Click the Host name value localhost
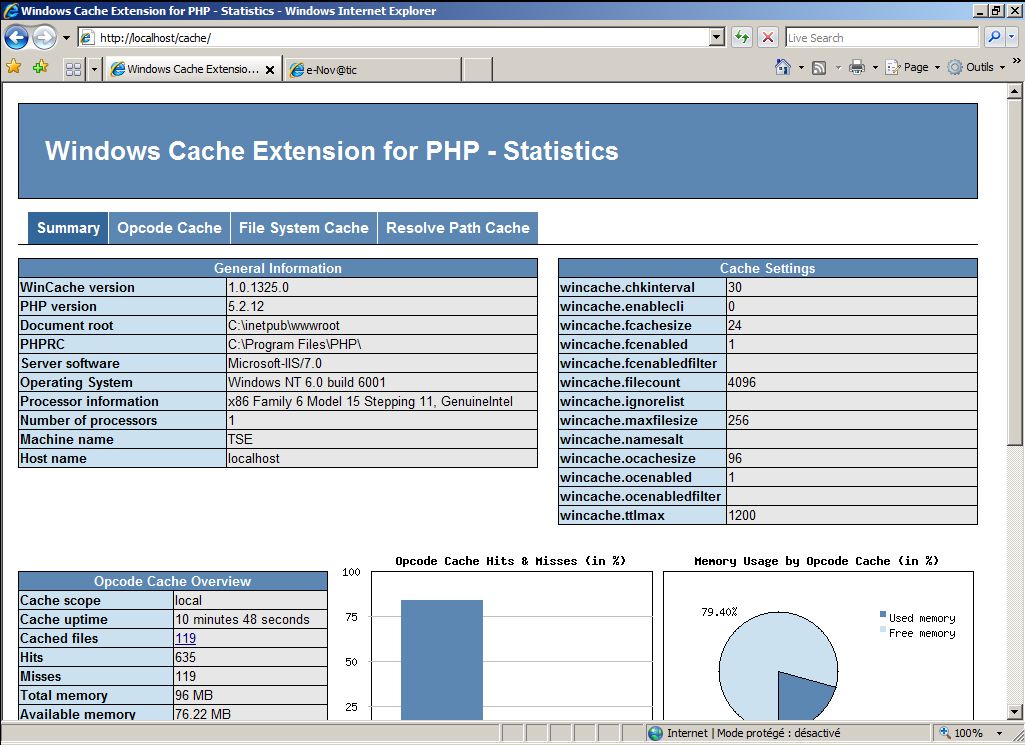 (254, 458)
